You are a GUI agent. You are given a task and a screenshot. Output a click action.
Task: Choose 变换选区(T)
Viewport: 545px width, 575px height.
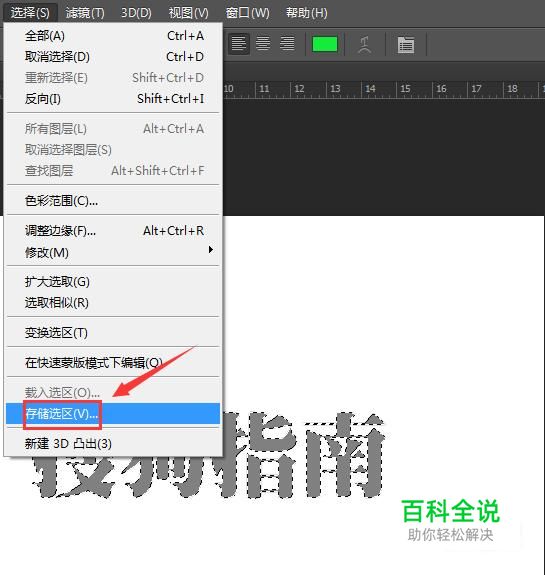pos(113,333)
